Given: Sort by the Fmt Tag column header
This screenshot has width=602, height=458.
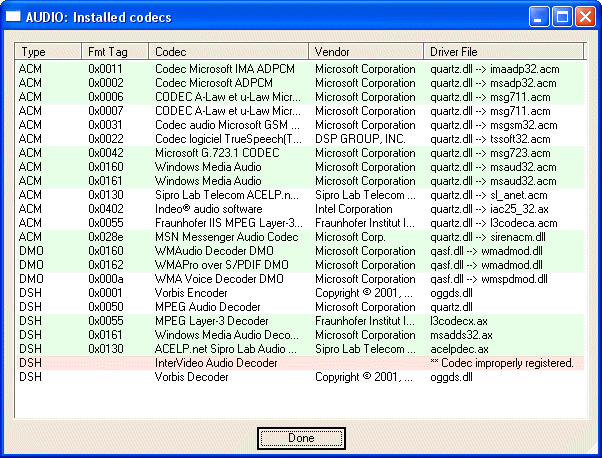Looking at the screenshot, I should tap(115, 51).
